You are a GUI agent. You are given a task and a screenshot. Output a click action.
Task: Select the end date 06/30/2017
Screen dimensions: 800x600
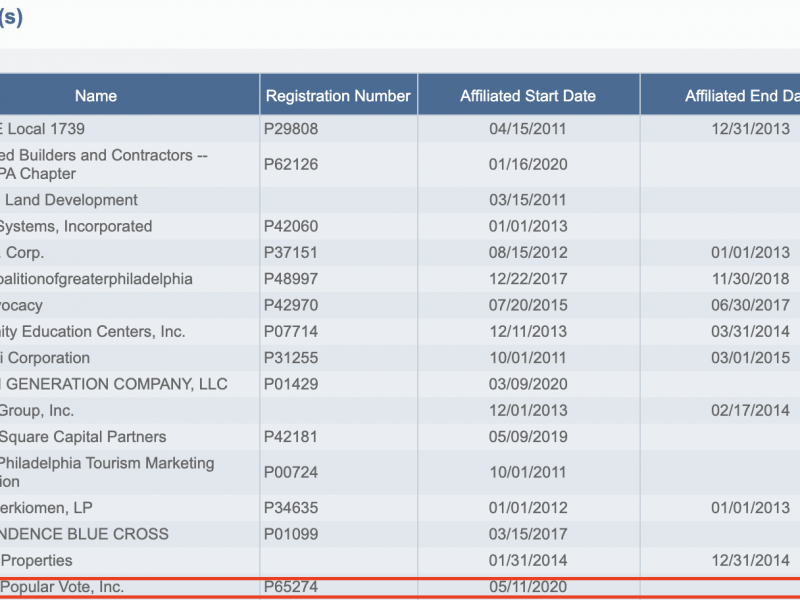tap(751, 305)
